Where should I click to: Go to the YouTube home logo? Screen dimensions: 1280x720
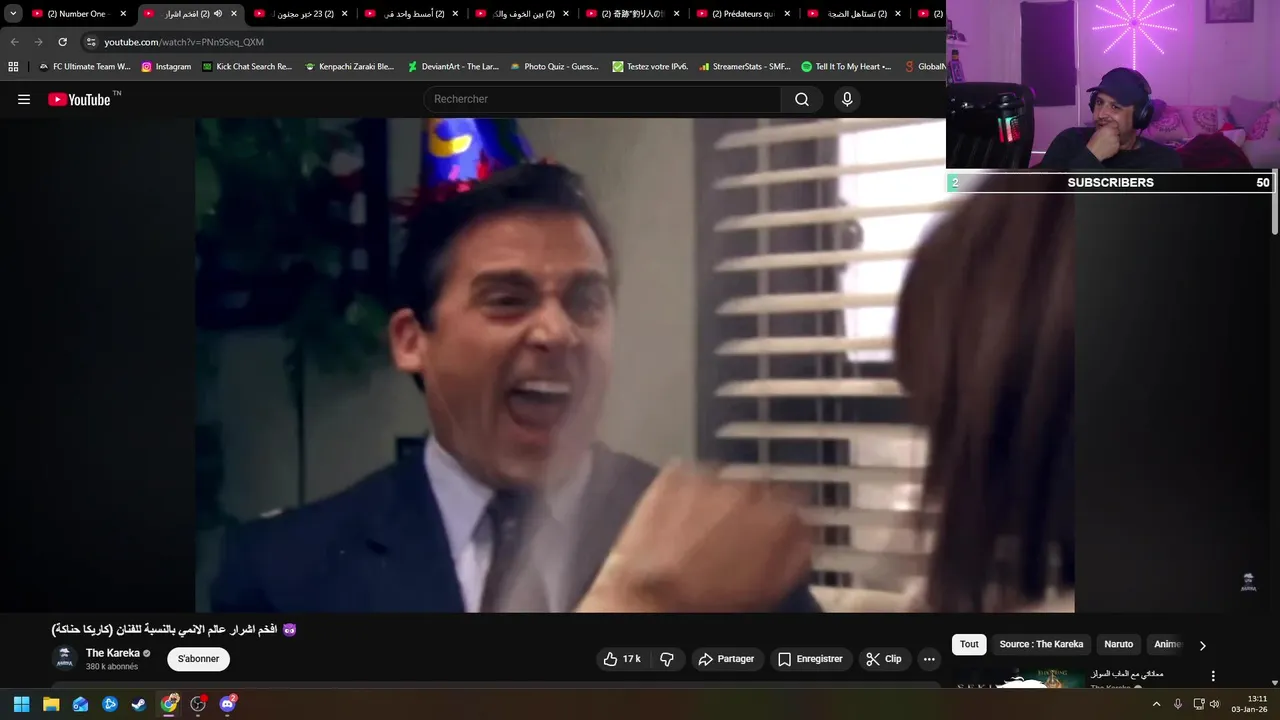[79, 99]
